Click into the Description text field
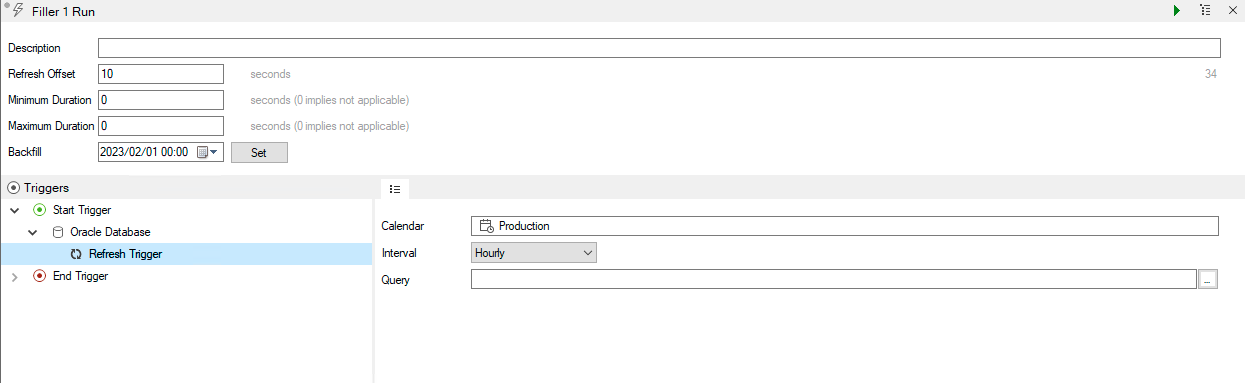 (x=659, y=48)
